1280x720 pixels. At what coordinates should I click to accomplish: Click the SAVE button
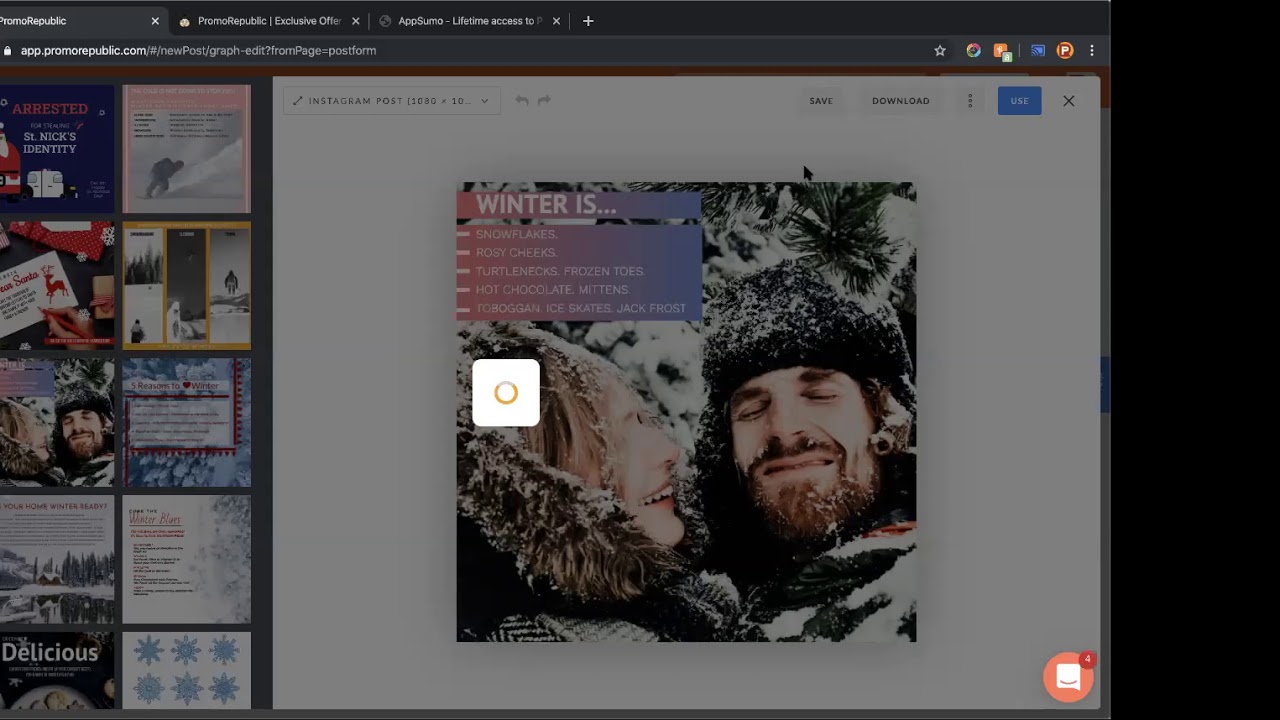821,100
